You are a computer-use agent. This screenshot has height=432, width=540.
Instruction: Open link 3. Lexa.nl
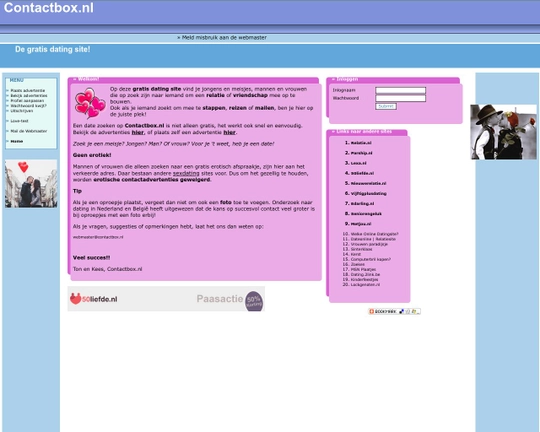359,163
